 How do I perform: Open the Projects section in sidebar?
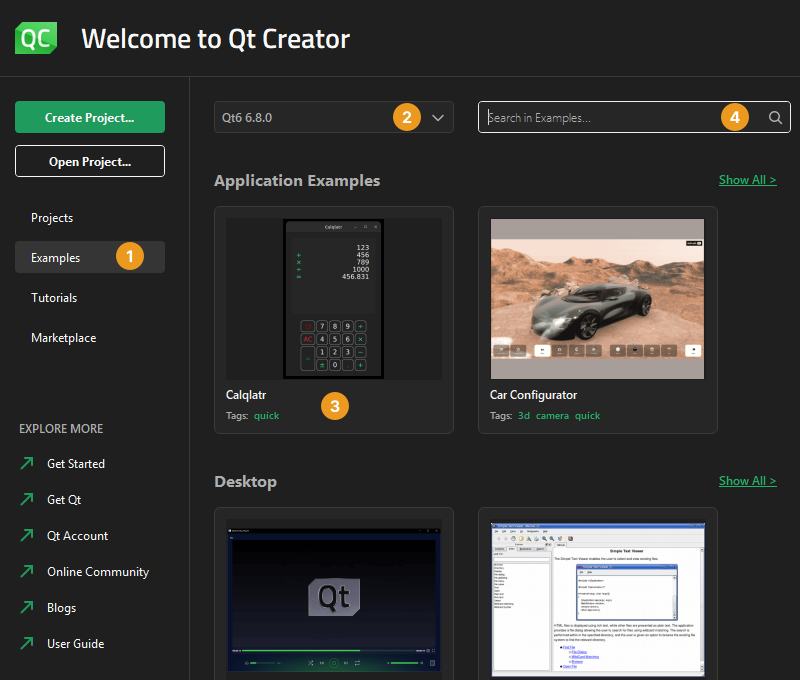tap(52, 218)
